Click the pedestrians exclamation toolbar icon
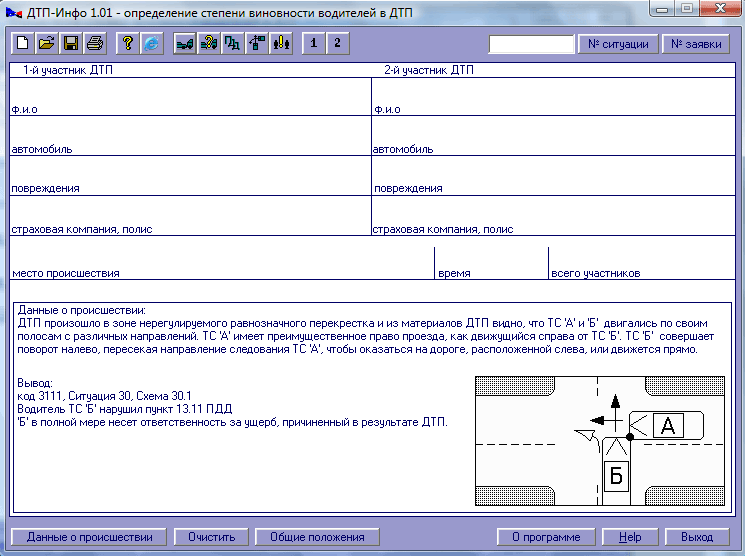This screenshot has height=556, width=745. point(281,43)
